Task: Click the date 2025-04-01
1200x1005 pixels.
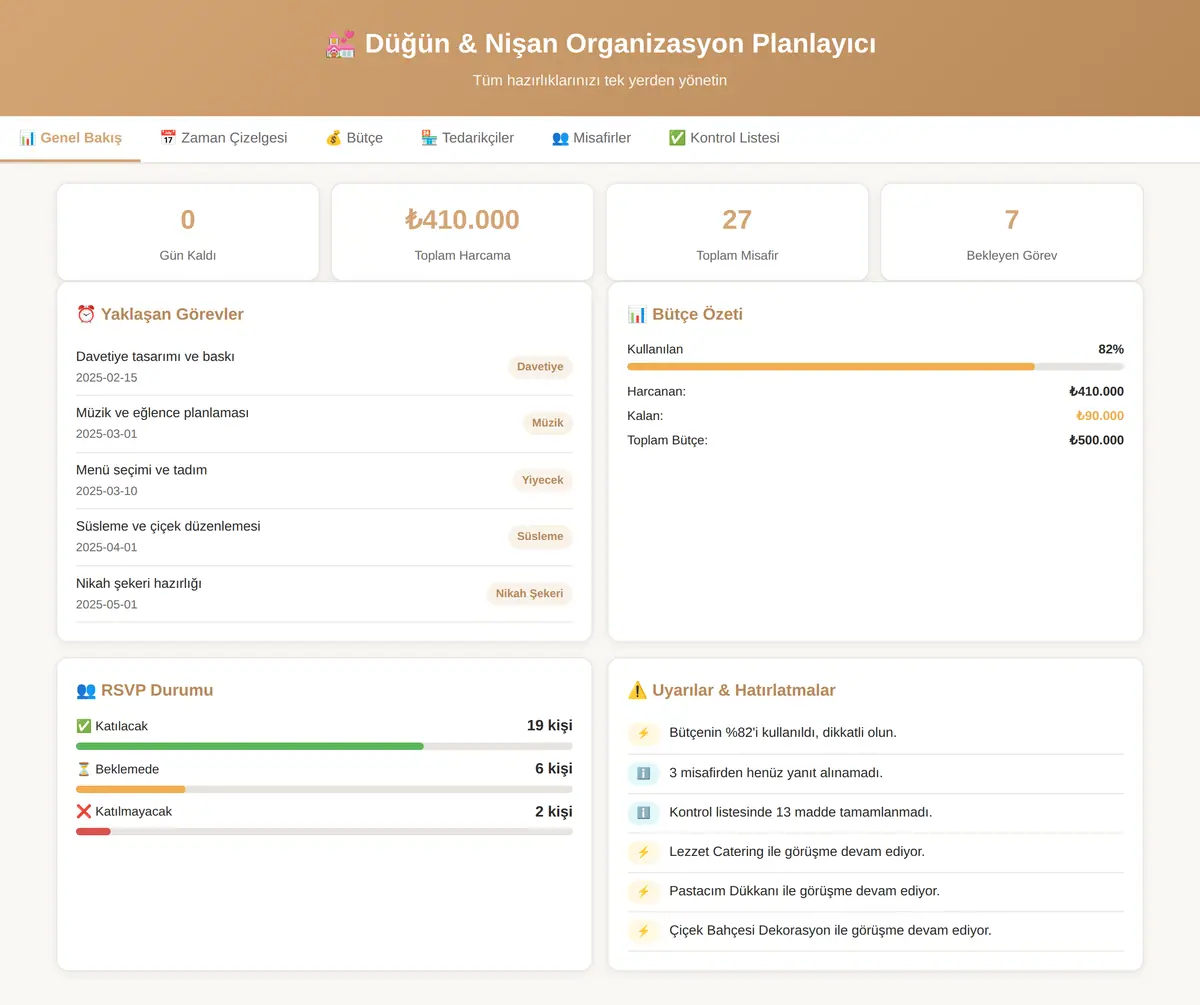Action: 106,548
